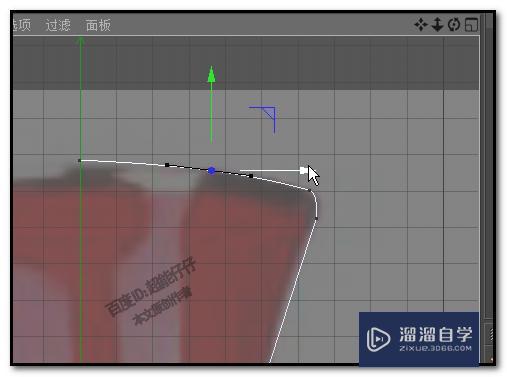
Task: Select the spline start point on green axis
Action: point(79,161)
